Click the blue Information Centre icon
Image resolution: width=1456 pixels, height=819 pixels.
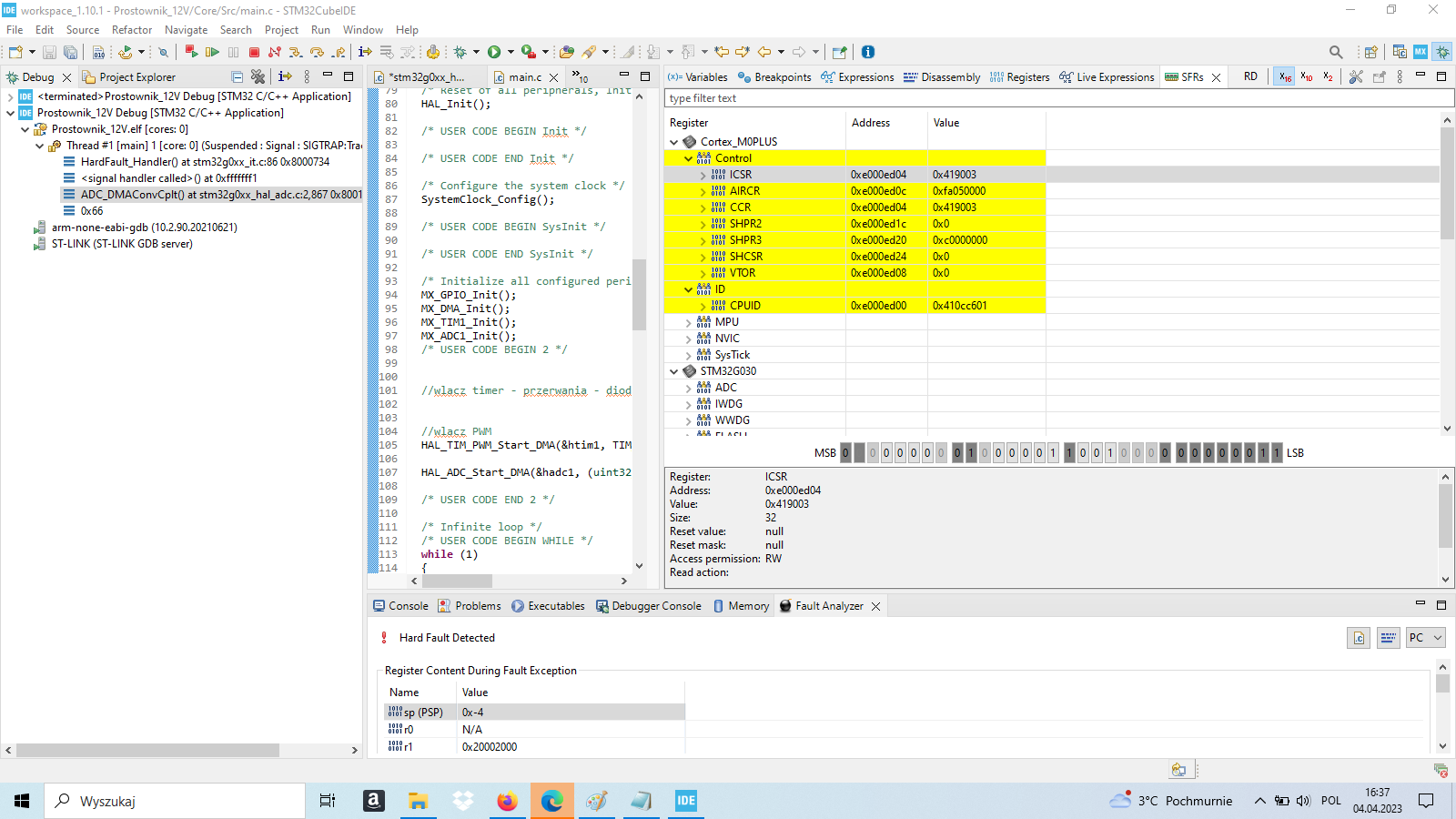coord(868,52)
